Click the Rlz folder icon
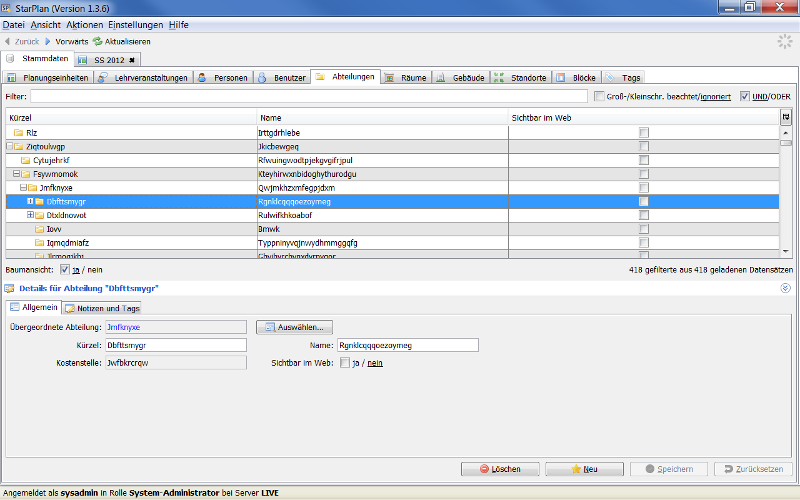The width and height of the screenshot is (800, 500). pyautogui.click(x=19, y=133)
